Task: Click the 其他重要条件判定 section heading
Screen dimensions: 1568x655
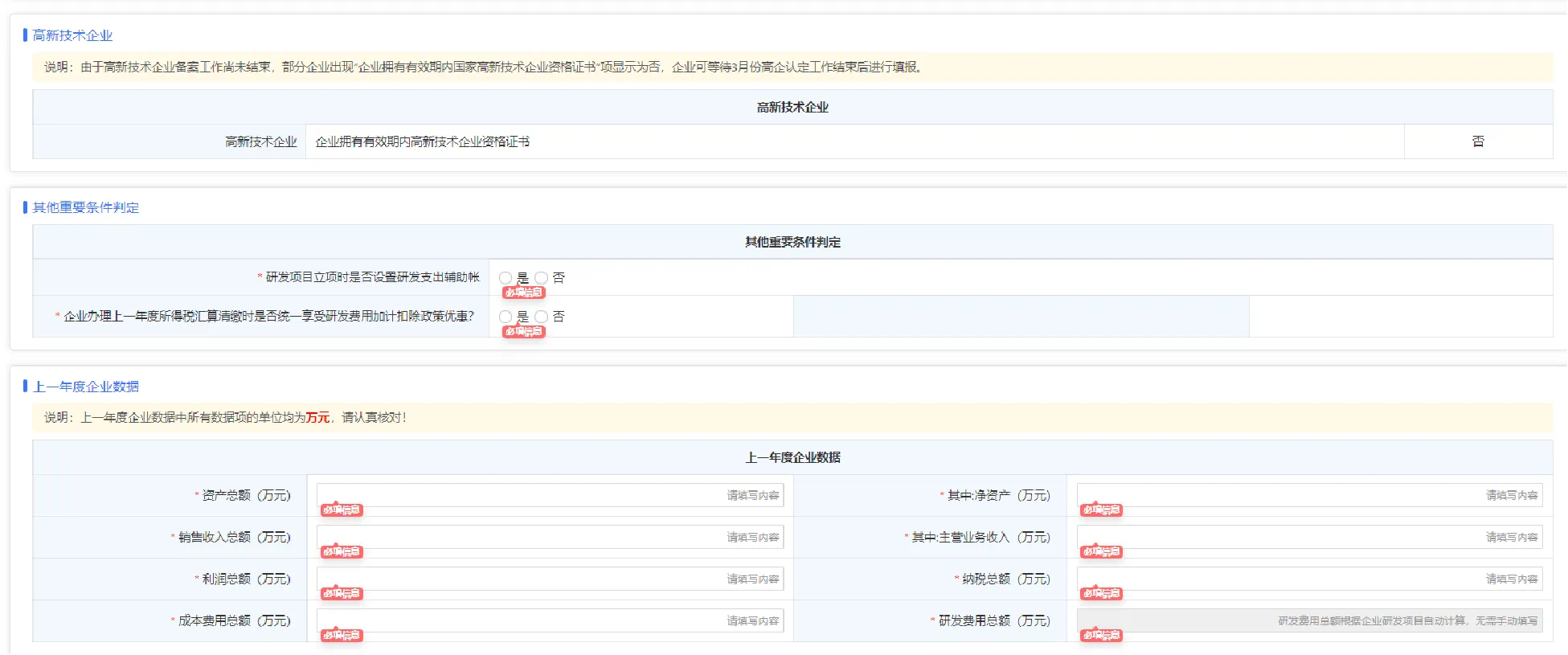Action: point(85,207)
